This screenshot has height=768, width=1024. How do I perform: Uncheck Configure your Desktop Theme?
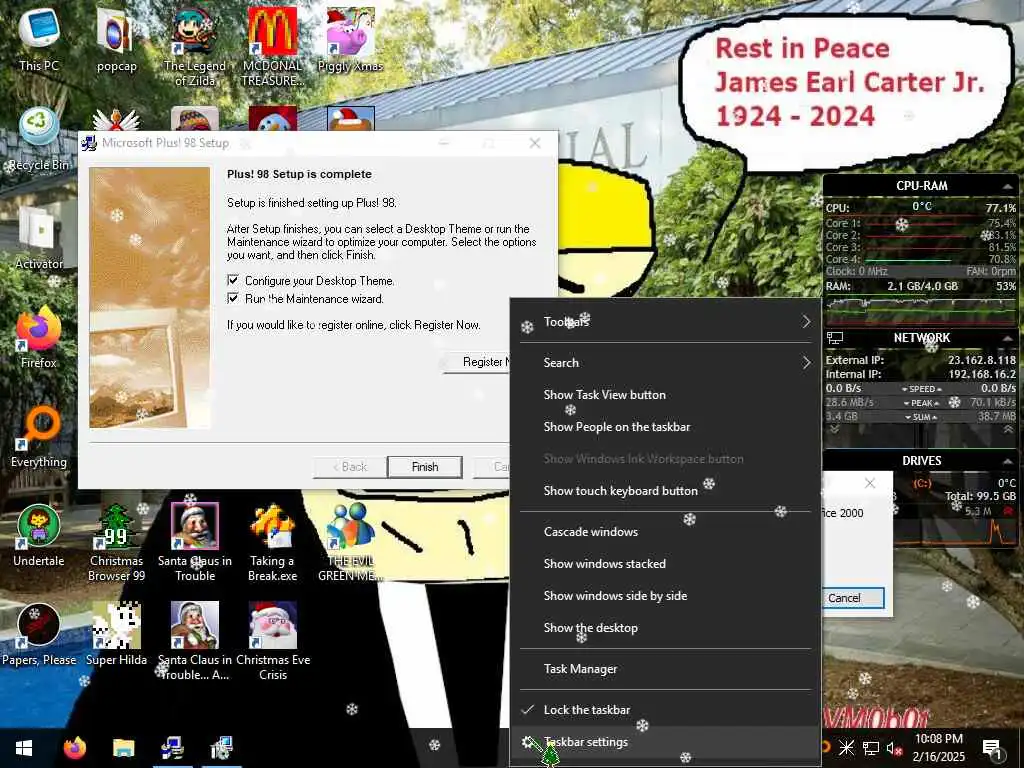point(232,280)
